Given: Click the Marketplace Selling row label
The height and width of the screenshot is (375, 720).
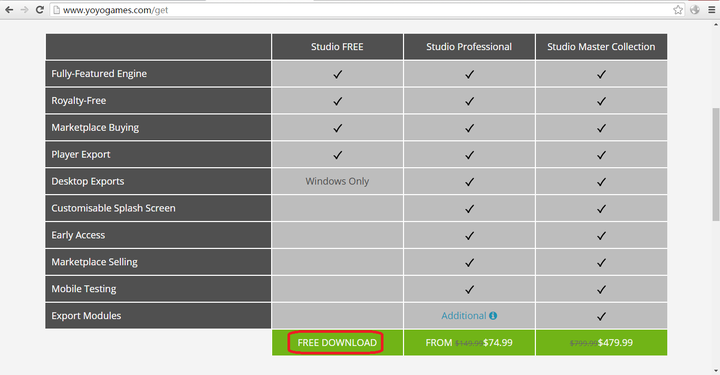Looking at the screenshot, I should [x=95, y=262].
